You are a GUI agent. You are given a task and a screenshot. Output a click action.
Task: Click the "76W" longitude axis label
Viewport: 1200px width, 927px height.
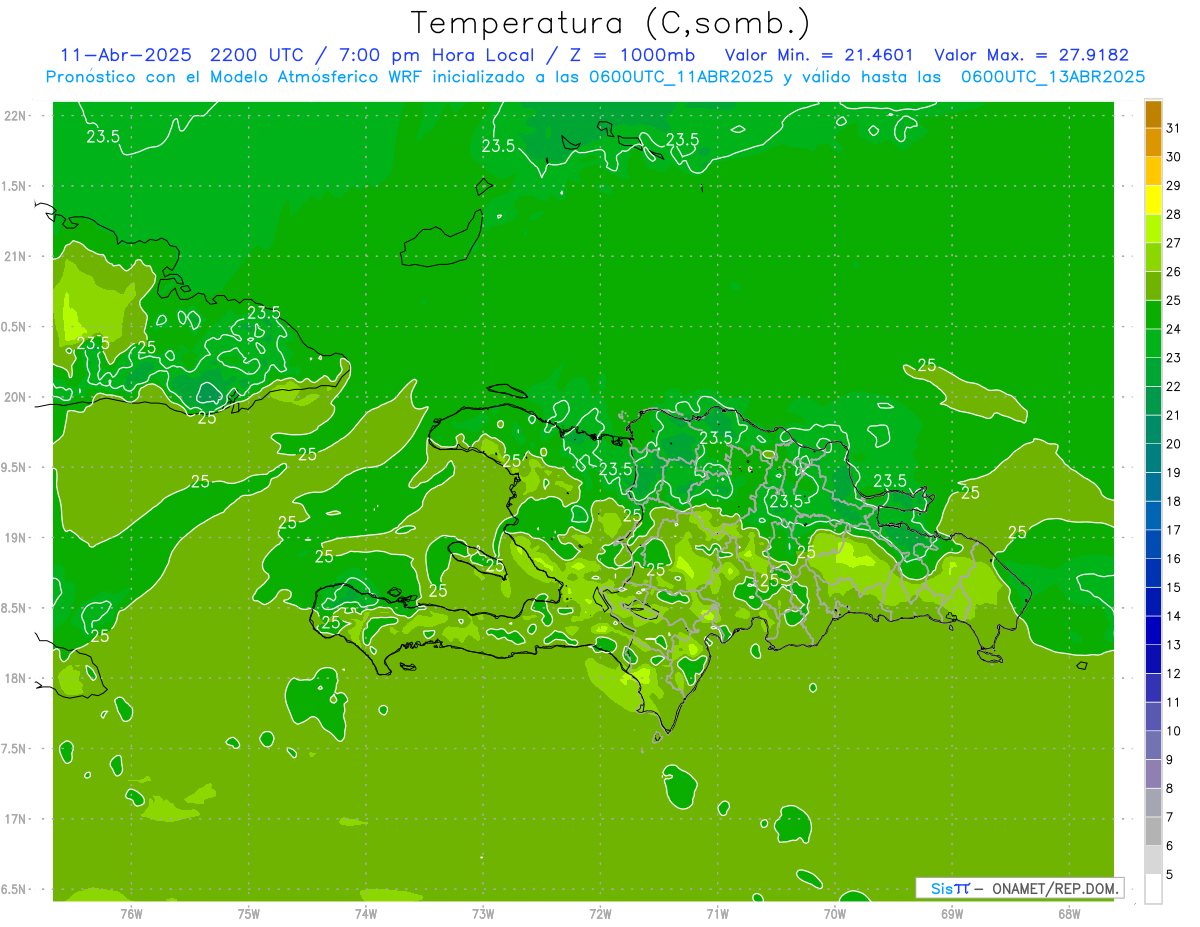[x=132, y=913]
